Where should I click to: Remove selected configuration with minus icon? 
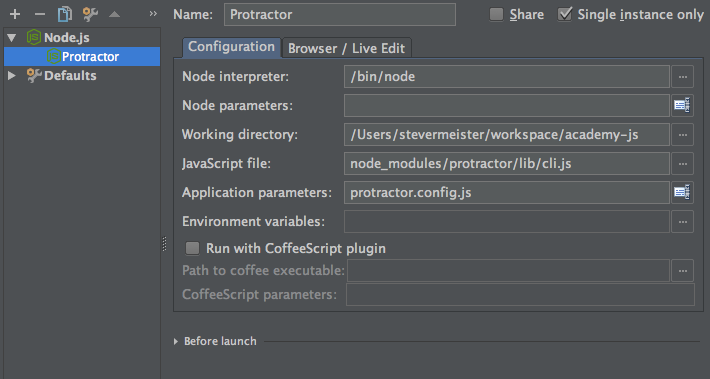point(40,14)
